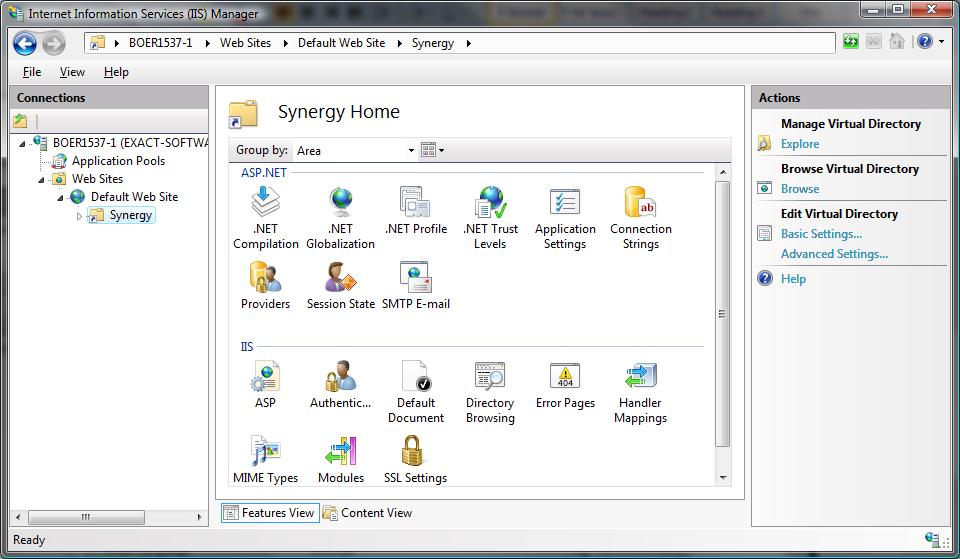960x559 pixels.
Task: Open the Connection Strings feature
Action: pos(640,217)
